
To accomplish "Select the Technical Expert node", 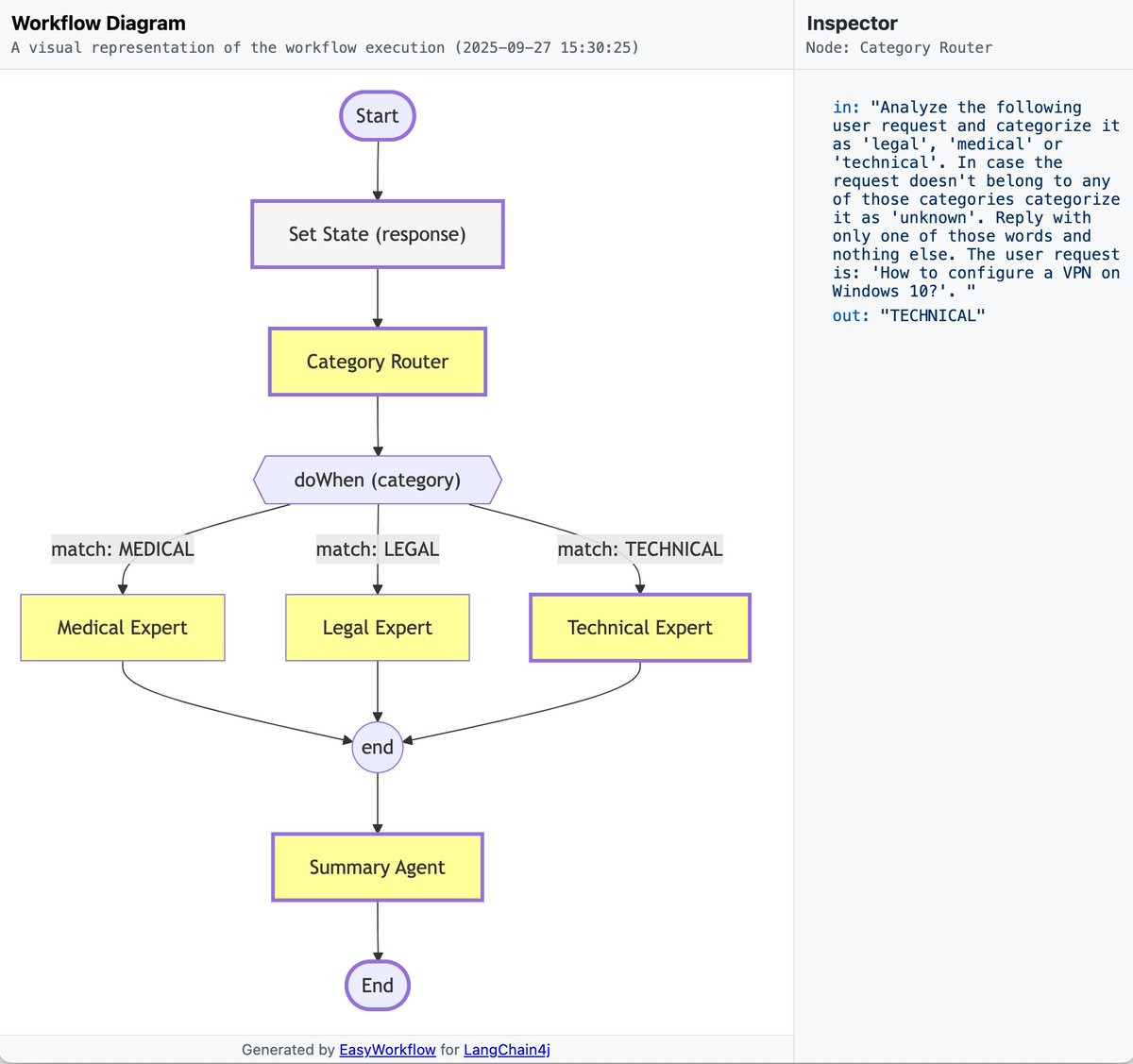I will pos(640,628).
